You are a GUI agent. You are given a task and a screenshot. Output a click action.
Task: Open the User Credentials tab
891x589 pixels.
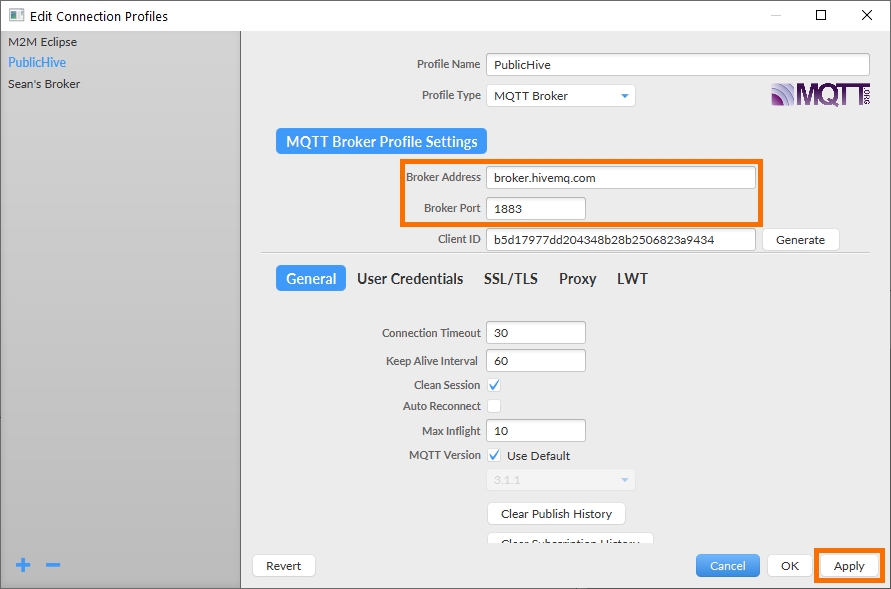tap(410, 278)
